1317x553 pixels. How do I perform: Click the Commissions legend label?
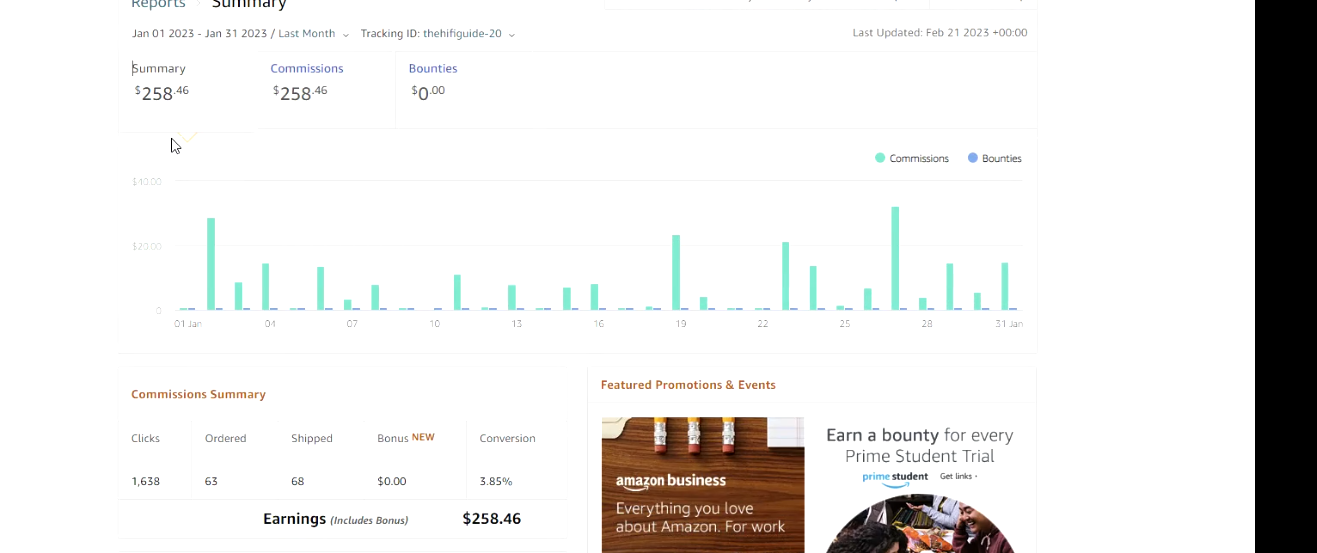tap(919, 158)
